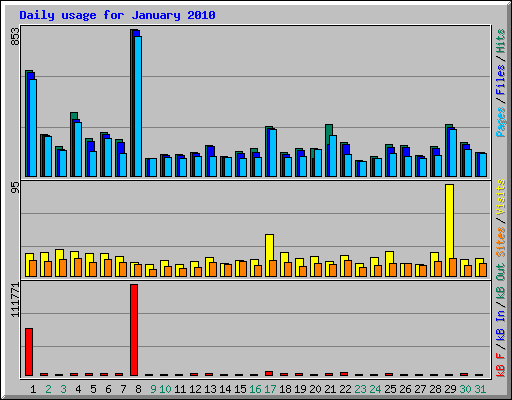The height and width of the screenshot is (400, 512).
Task: Click the orange sites bar for day 1
Action: pos(33,269)
